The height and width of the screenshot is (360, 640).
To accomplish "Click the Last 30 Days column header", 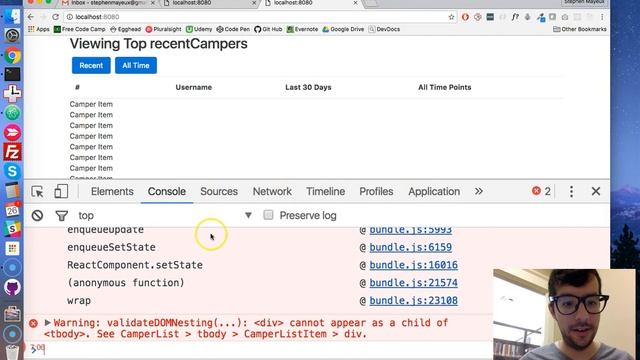I will 308,87.
